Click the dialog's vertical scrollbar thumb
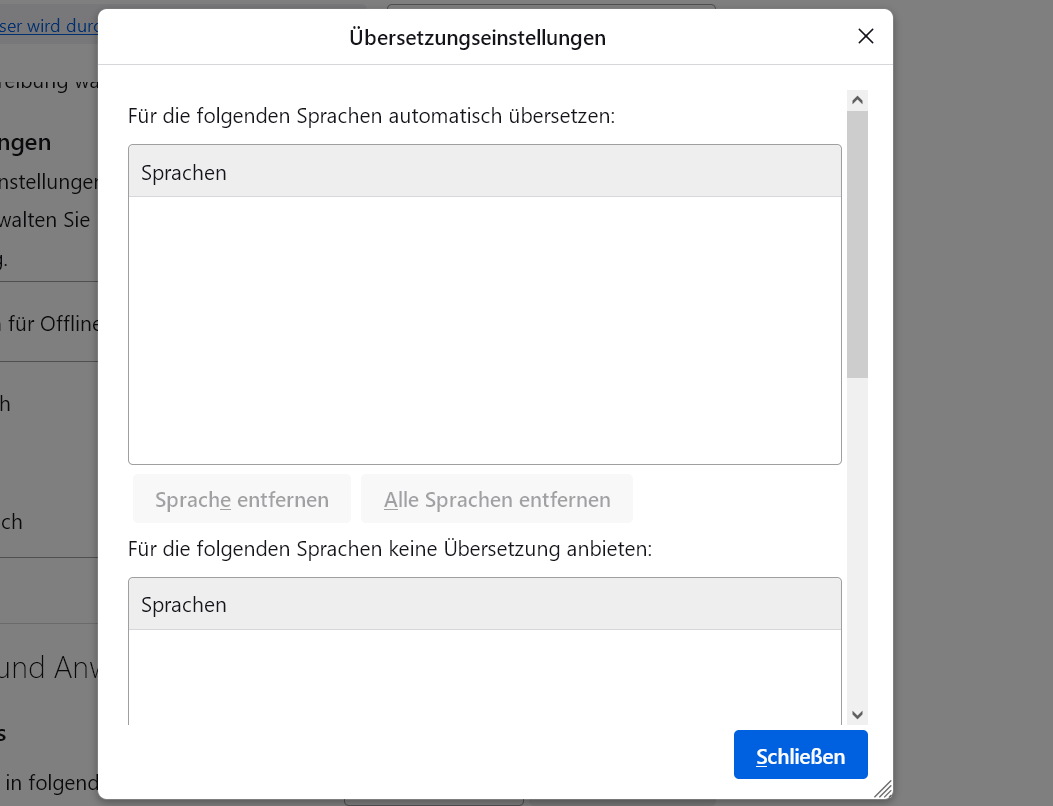The image size is (1053, 806). tap(857, 243)
